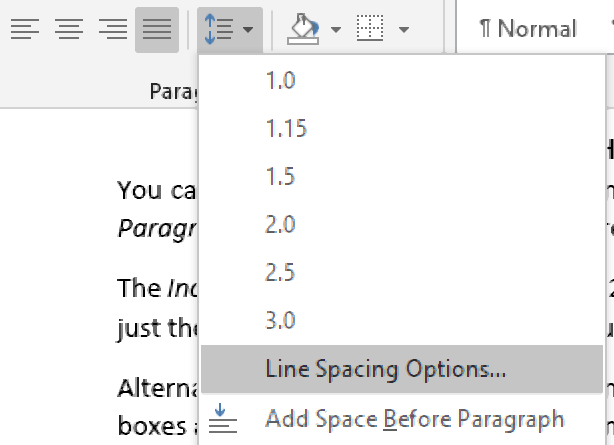This screenshot has width=614, height=445.
Task: Align paragraph text to the right
Action: [113, 29]
